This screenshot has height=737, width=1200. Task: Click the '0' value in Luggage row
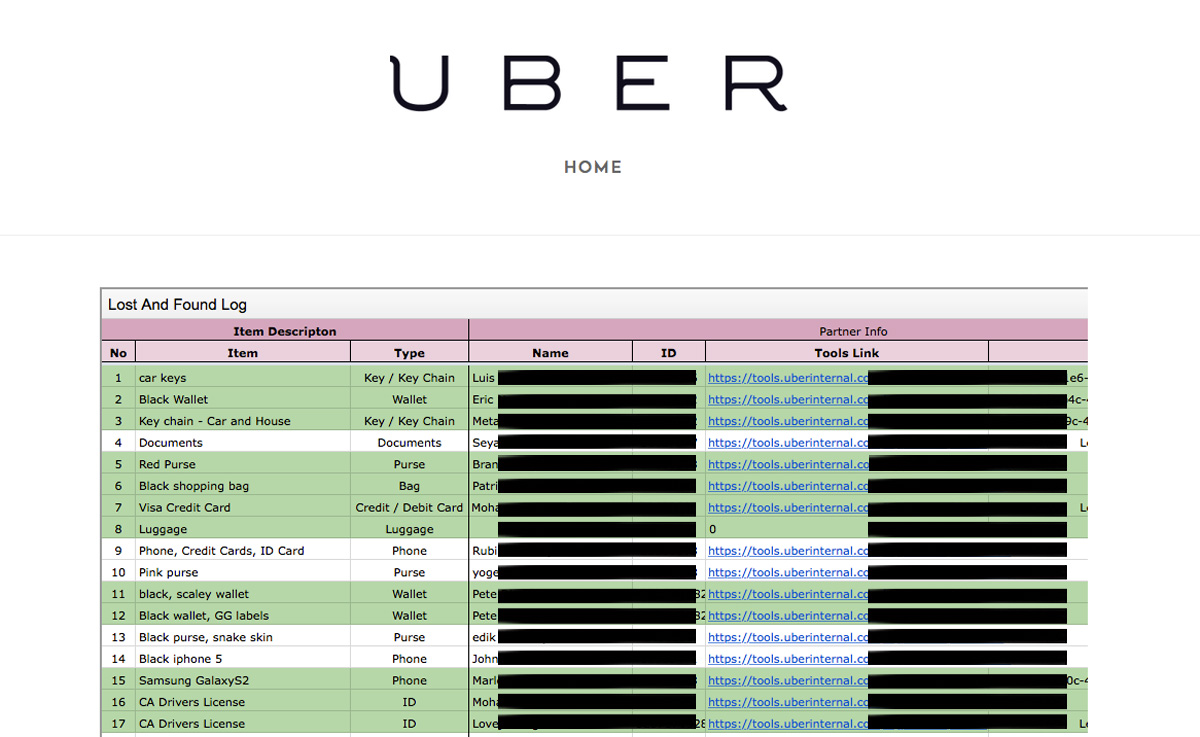pos(712,530)
